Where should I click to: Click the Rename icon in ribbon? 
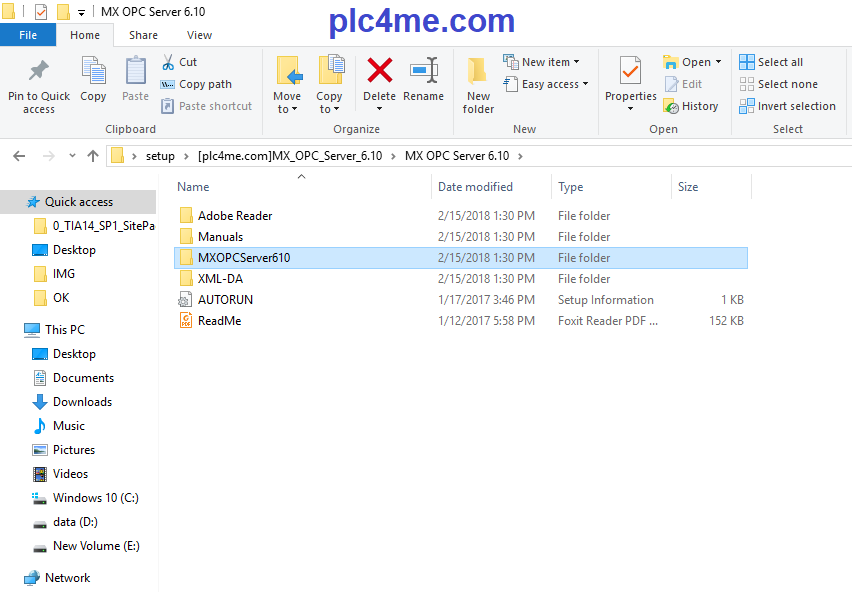point(424,71)
